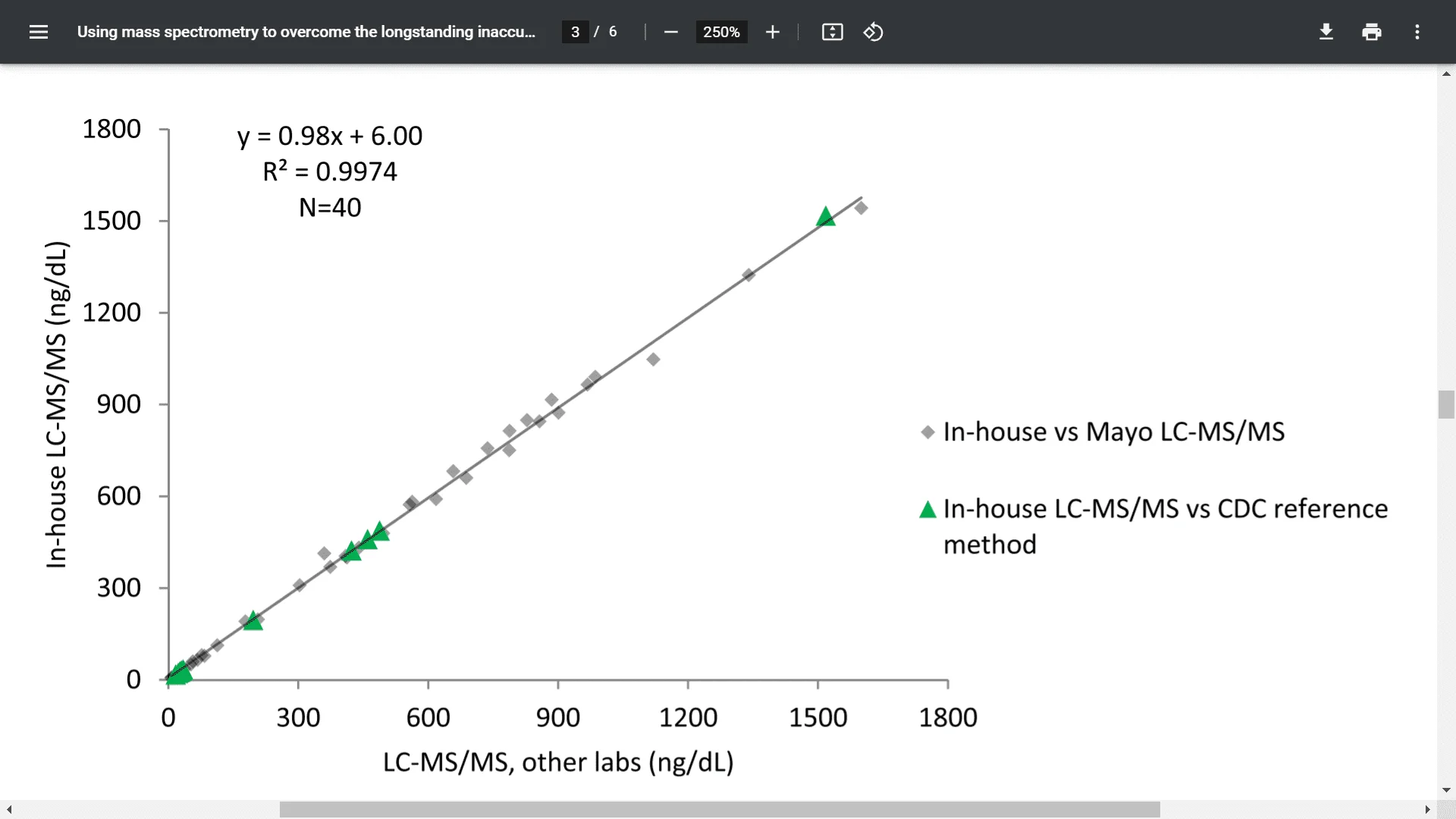
Task: Click the y-axis title In-house LC-MS/MS
Action: 58,404
